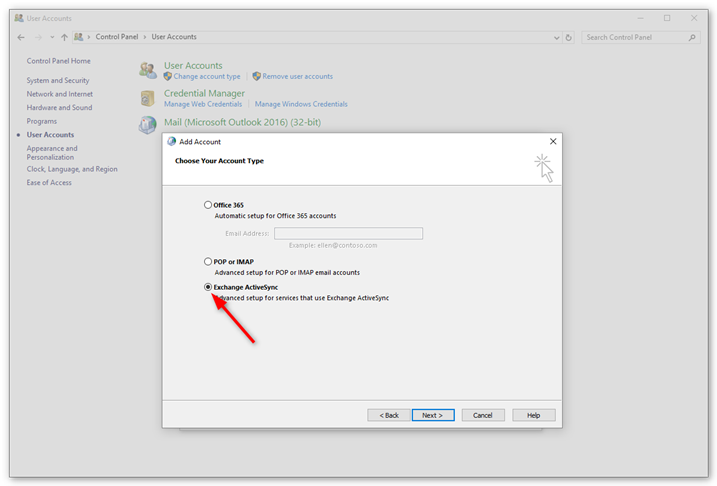Maximize the User Accounts window
The width and height of the screenshot is (717, 486).
667,18
